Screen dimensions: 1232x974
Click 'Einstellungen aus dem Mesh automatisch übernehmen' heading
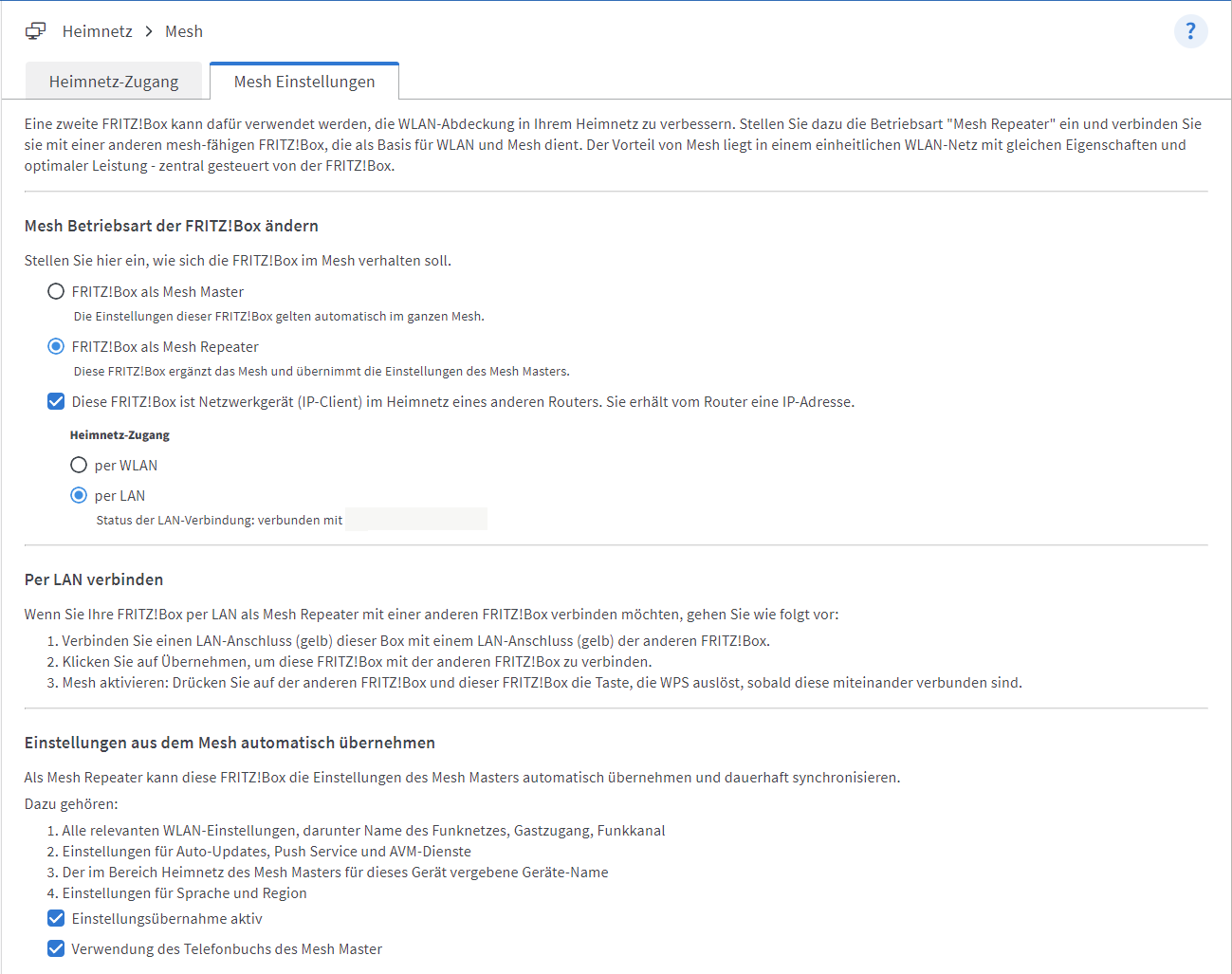pos(230,743)
